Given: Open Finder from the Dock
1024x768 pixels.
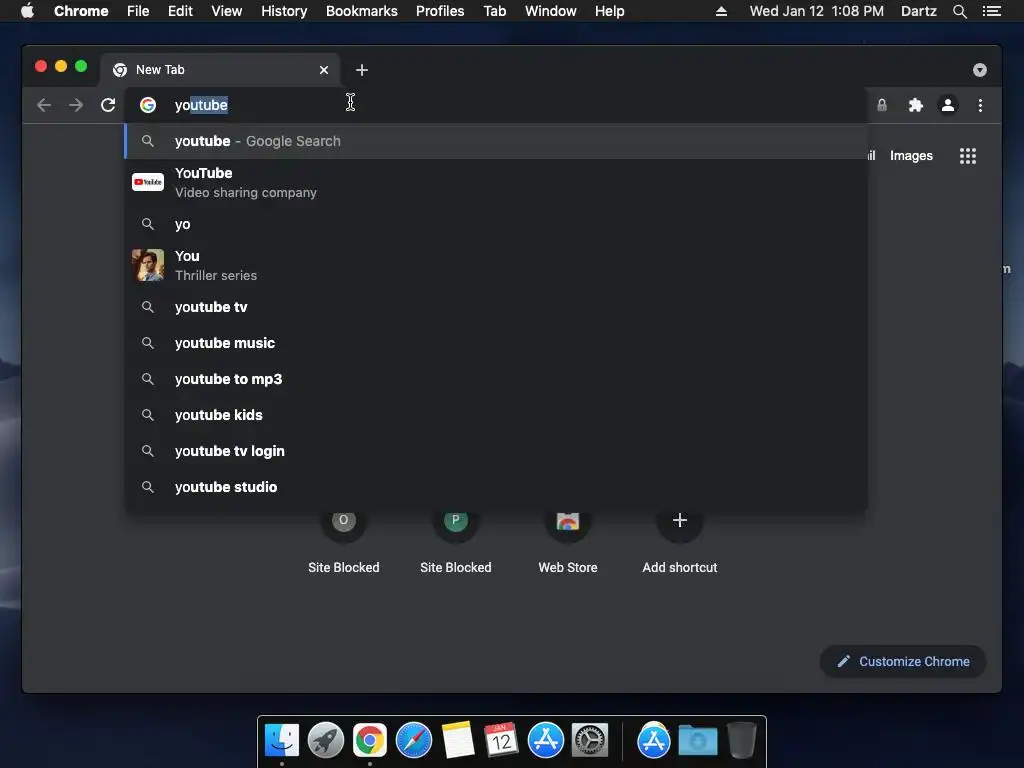Looking at the screenshot, I should click(x=282, y=741).
